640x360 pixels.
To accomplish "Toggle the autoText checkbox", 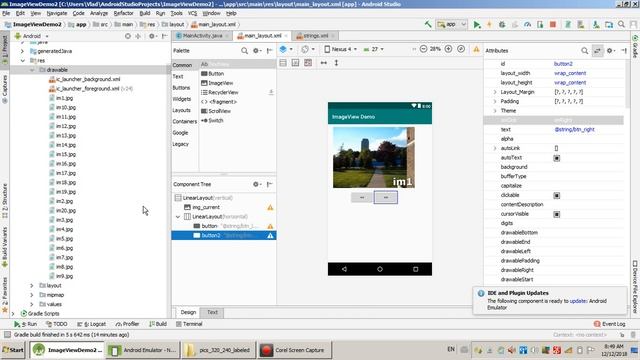I will point(556,158).
